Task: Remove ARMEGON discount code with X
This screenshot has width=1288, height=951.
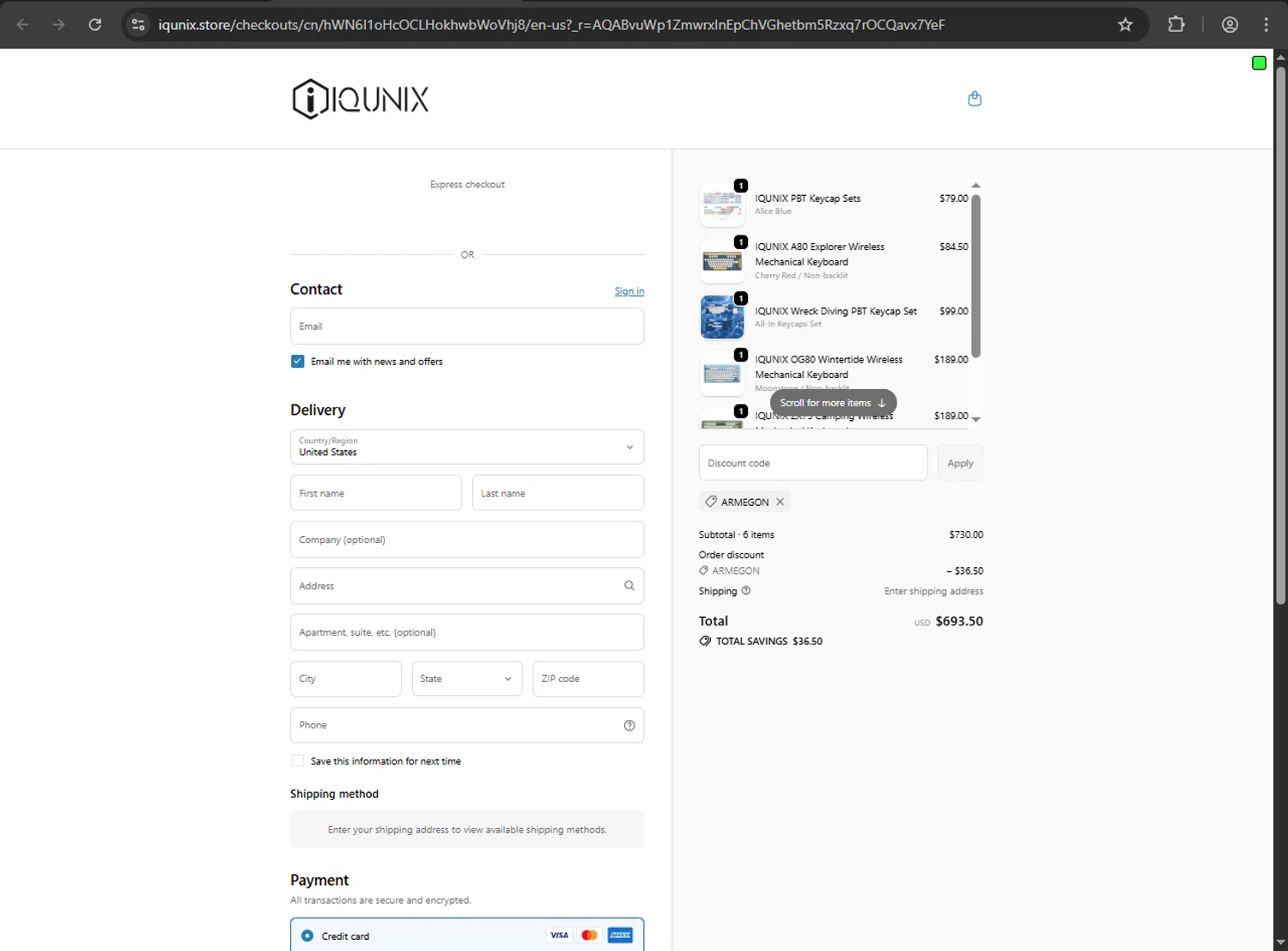Action: 780,502
